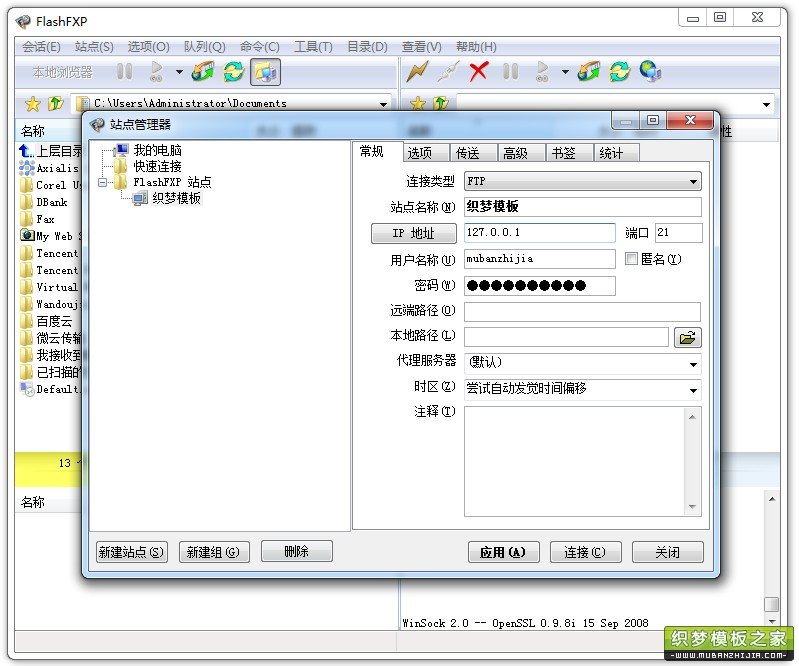Open left pane transfer dropdown arrow
799x666 pixels.
(x=179, y=72)
